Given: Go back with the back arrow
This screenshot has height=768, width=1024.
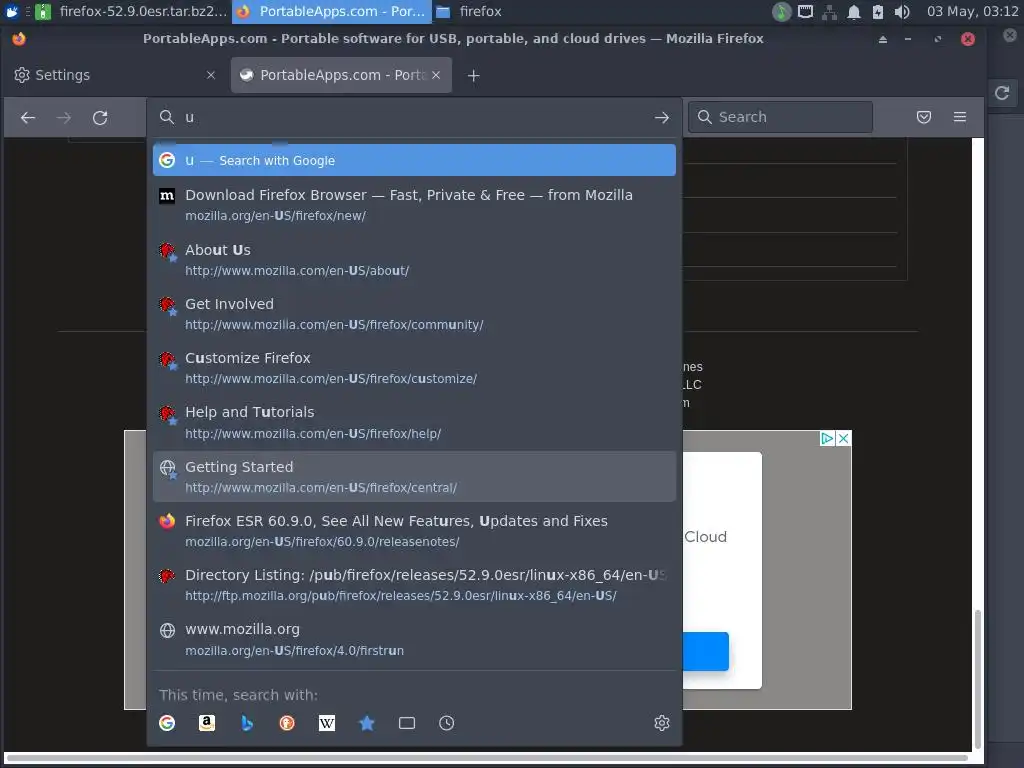Looking at the screenshot, I should click(27, 118).
